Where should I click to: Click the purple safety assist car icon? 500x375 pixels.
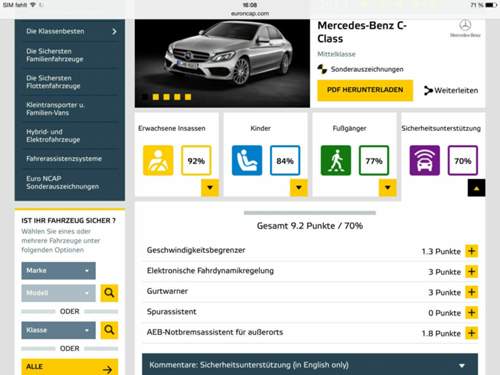click(x=425, y=160)
